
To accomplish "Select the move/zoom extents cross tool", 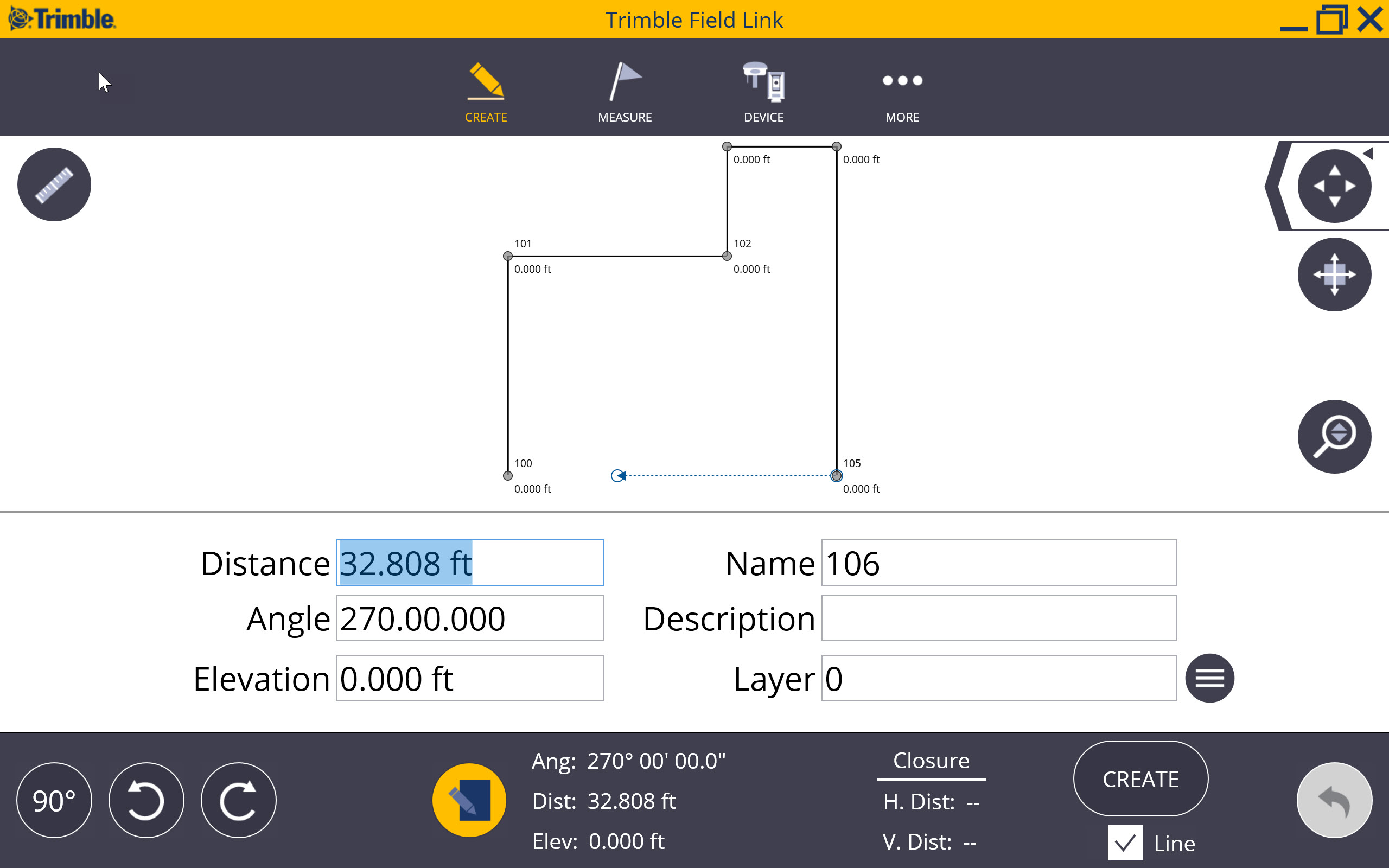I will click(x=1335, y=275).
